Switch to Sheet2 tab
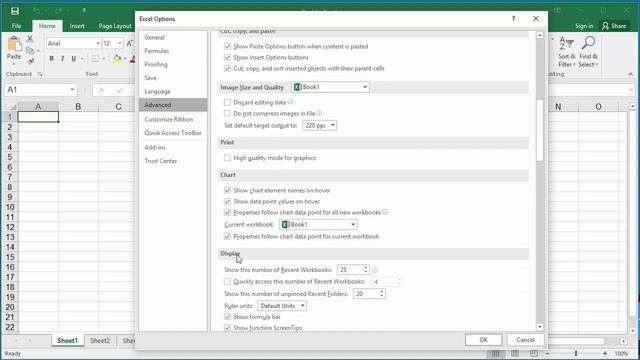 (x=100, y=340)
